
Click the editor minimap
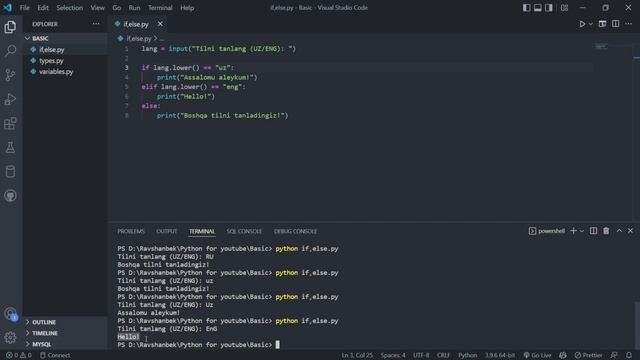(x=601, y=47)
